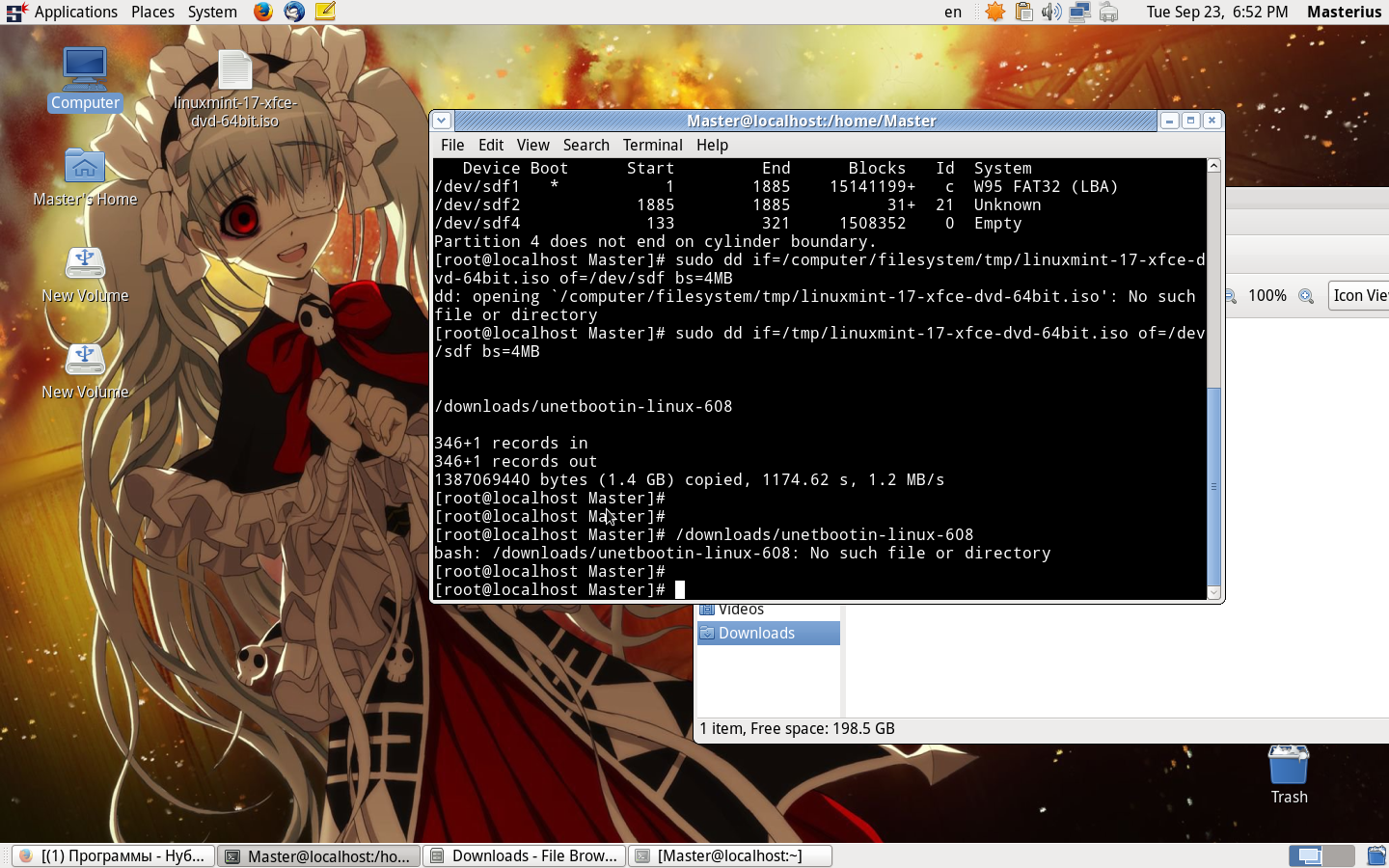Click the terminal vertical scrollbar thumb
The image size is (1389, 868).
click(1214, 486)
